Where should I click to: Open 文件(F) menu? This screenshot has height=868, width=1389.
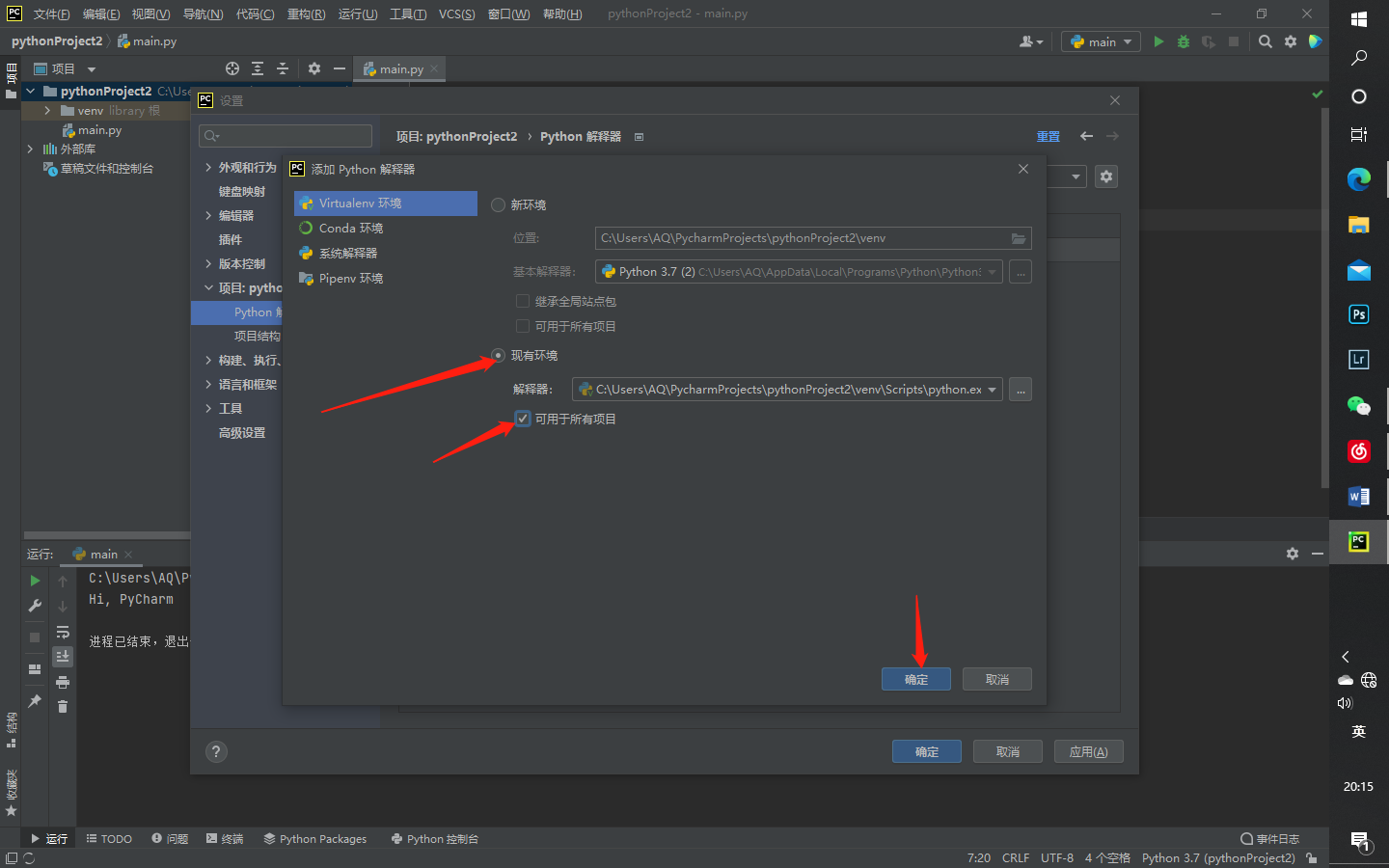click(x=51, y=14)
